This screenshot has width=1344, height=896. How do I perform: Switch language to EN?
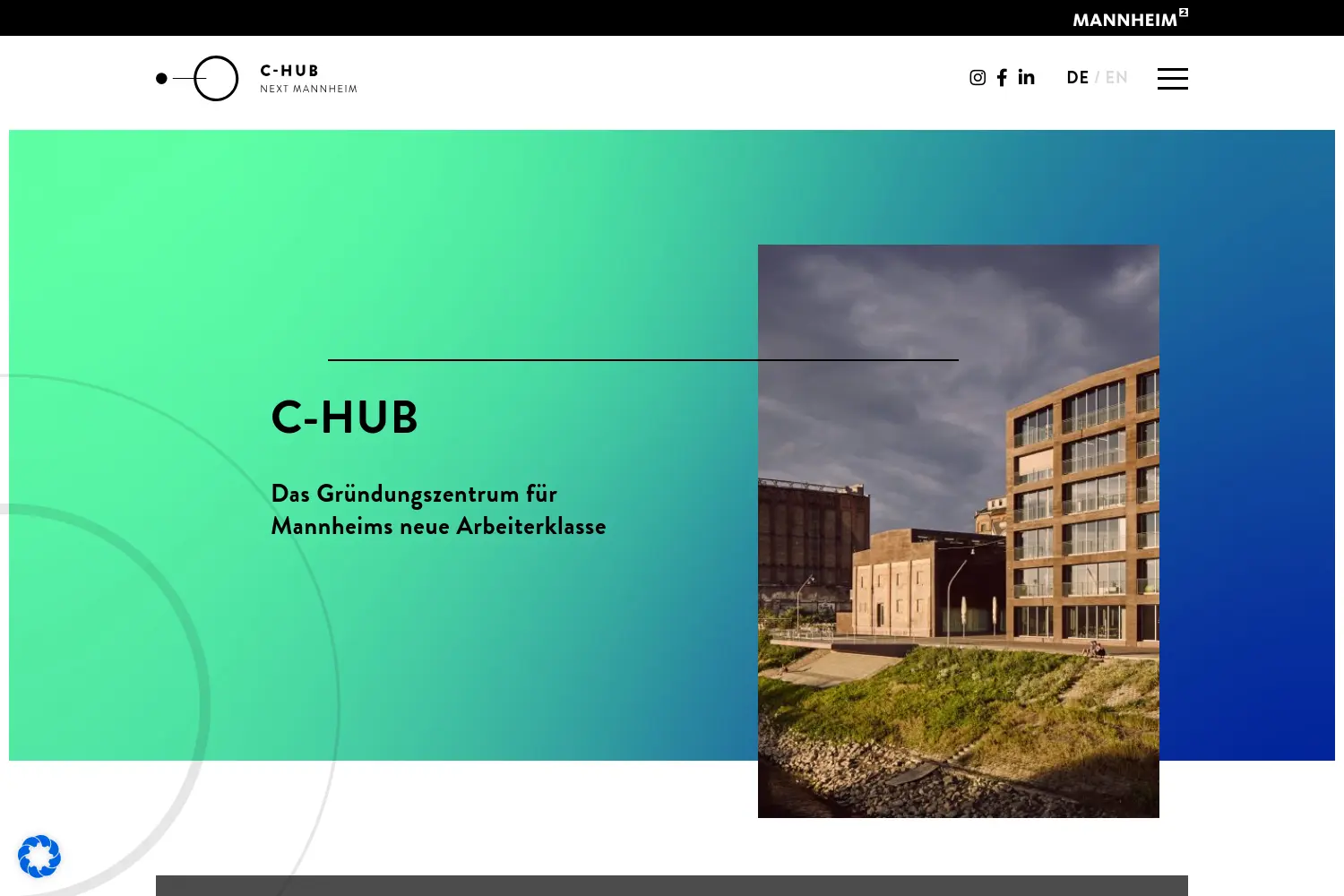(1116, 78)
